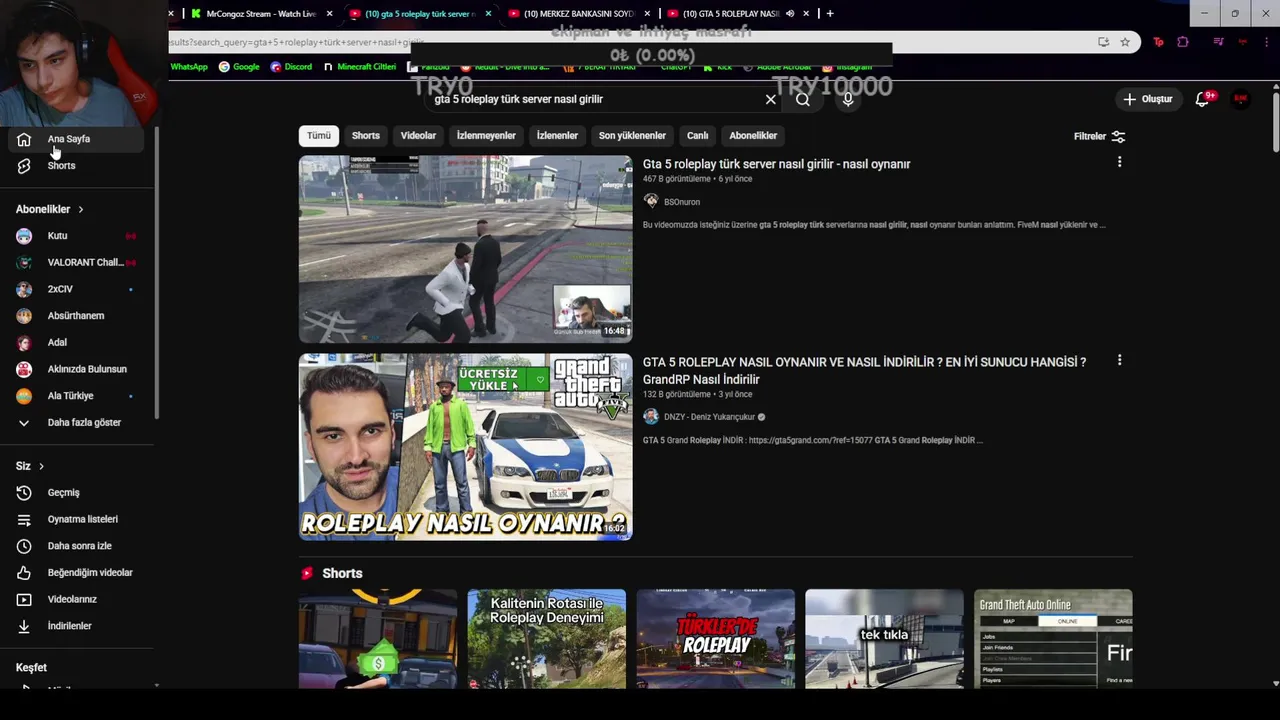The image size is (1280, 720).
Task: Open the Absürthanem channel subscription
Action: [x=76, y=316]
